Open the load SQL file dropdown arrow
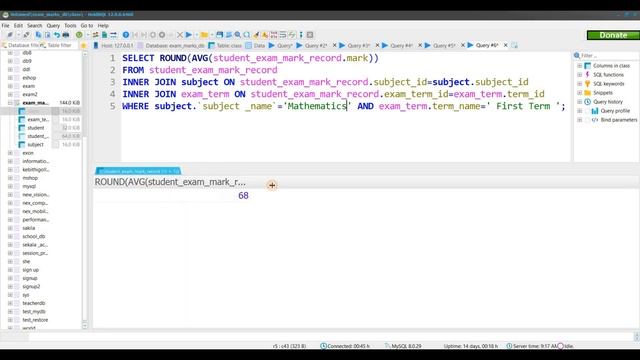The height and width of the screenshot is (360, 640). click(x=212, y=35)
